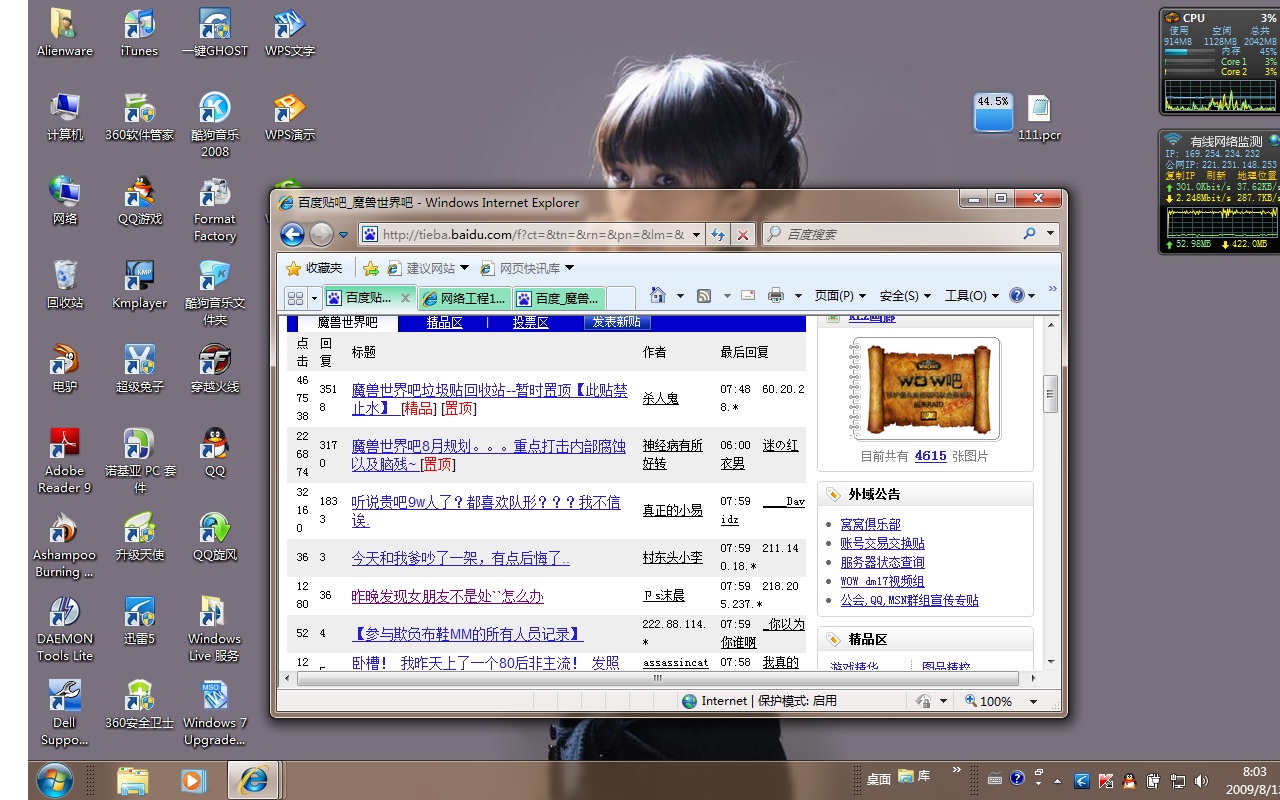
Task: Open the 安全(S) menu
Action: coord(905,295)
